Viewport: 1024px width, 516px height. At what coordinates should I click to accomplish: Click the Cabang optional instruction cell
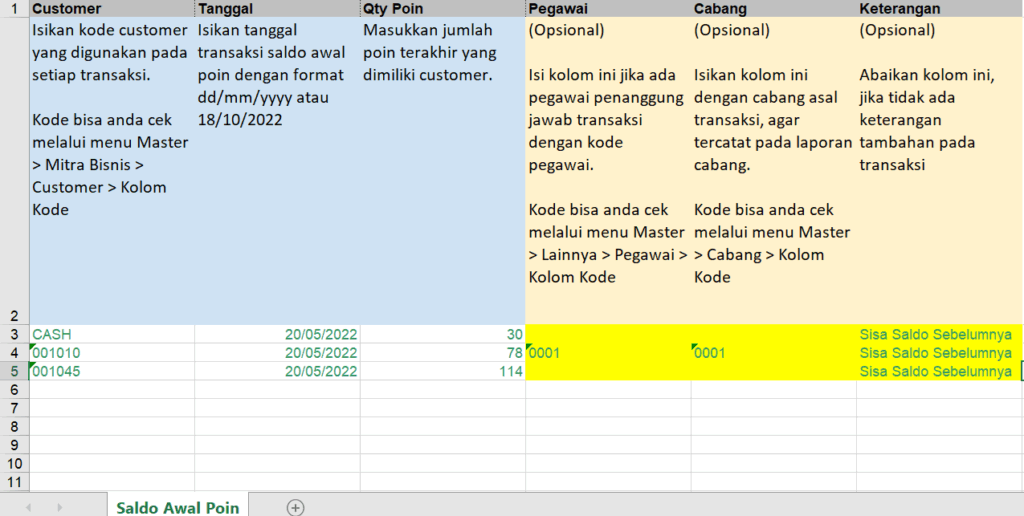point(774,171)
